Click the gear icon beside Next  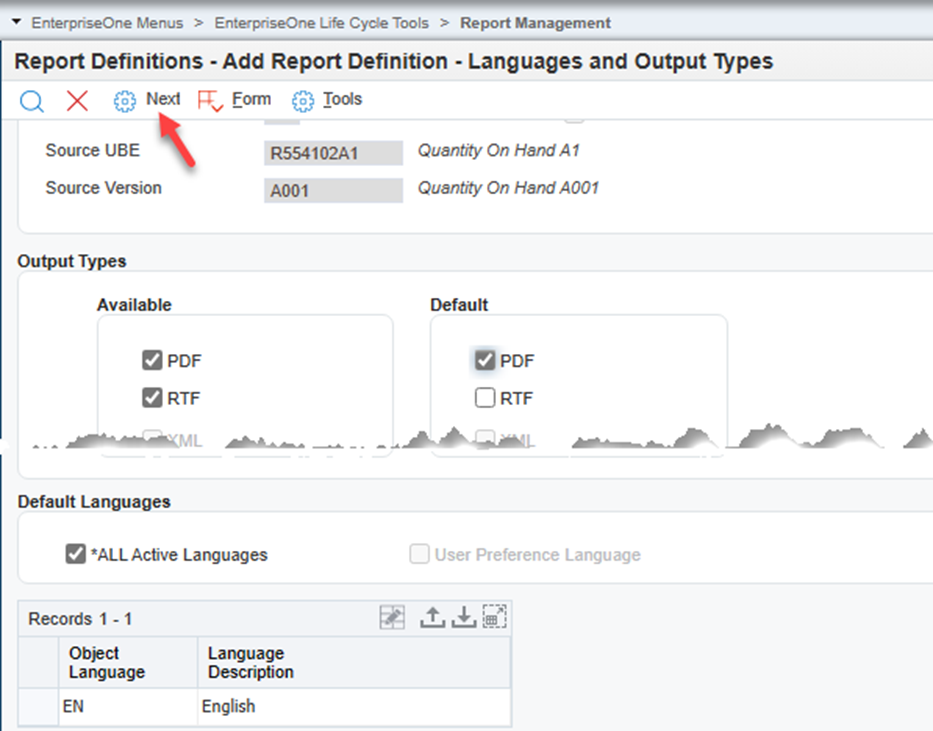point(124,101)
